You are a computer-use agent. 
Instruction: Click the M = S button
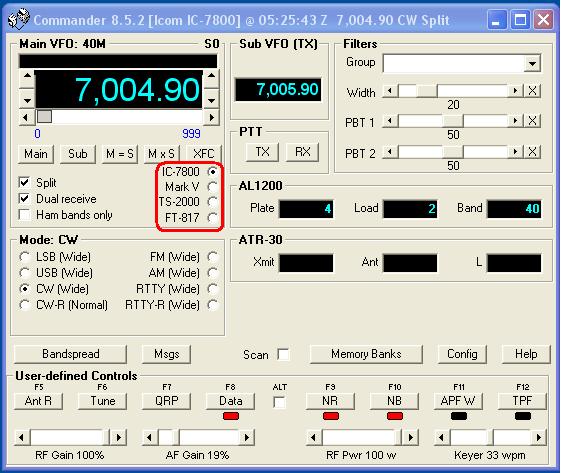(x=120, y=154)
